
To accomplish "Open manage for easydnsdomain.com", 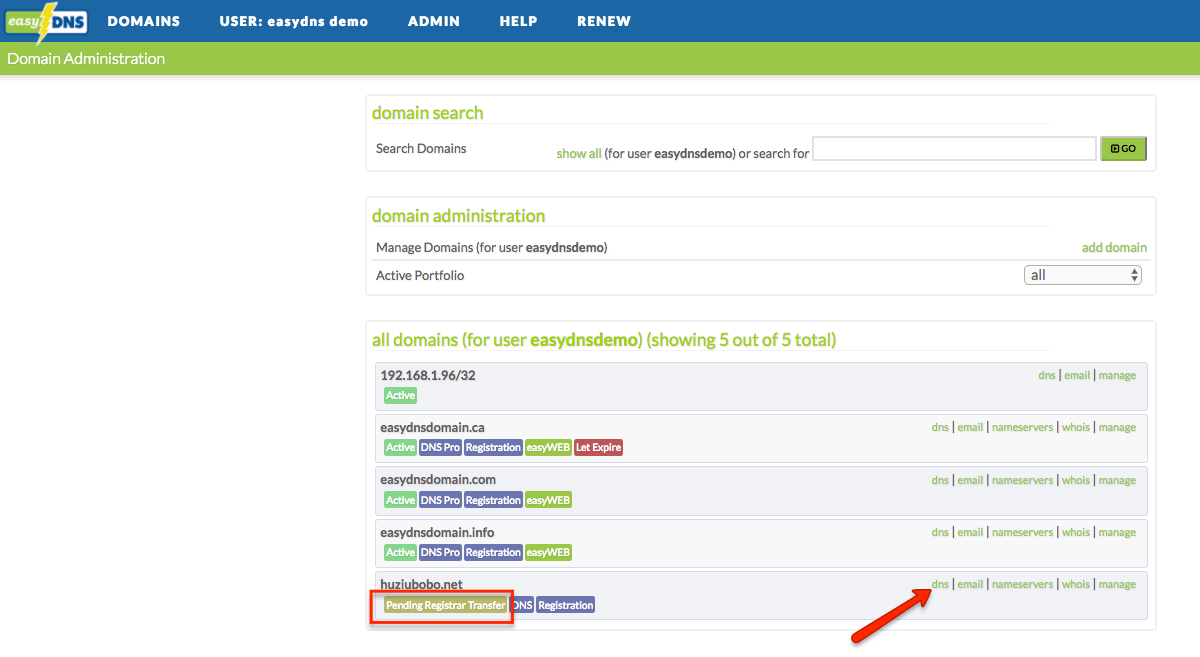I will [x=1117, y=480].
